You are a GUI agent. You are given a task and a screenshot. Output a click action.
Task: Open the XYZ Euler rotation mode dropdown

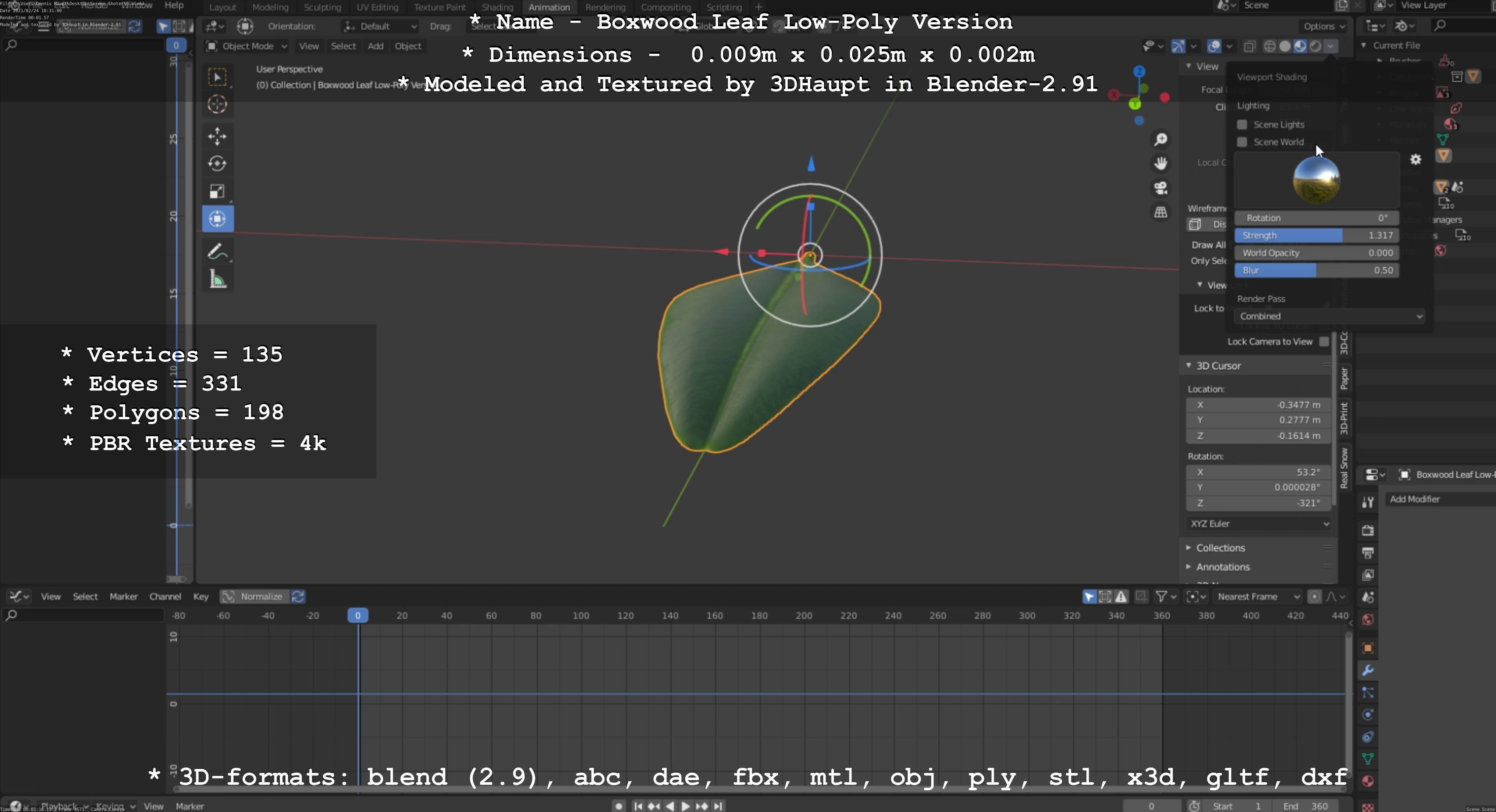pyautogui.click(x=1258, y=524)
